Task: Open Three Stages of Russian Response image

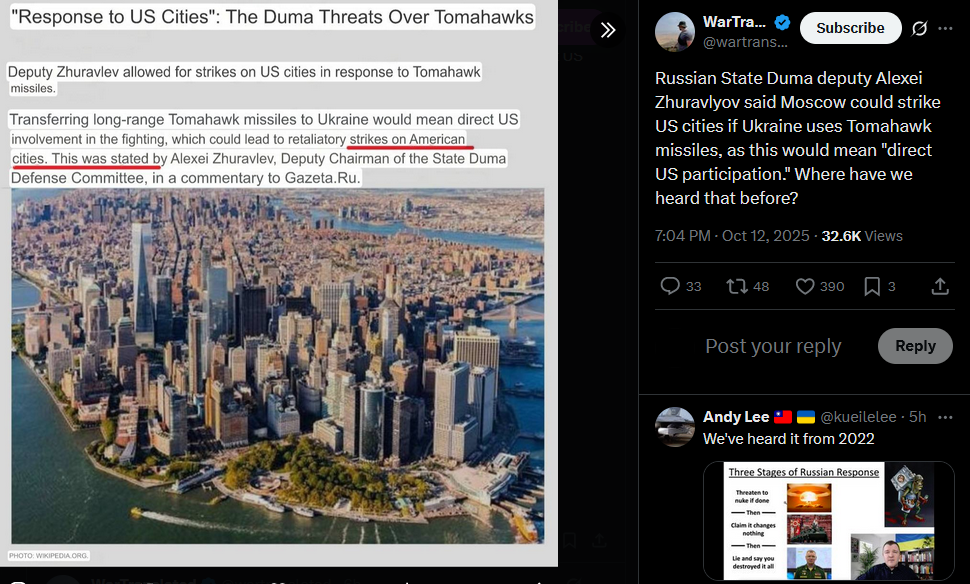Action: point(829,521)
